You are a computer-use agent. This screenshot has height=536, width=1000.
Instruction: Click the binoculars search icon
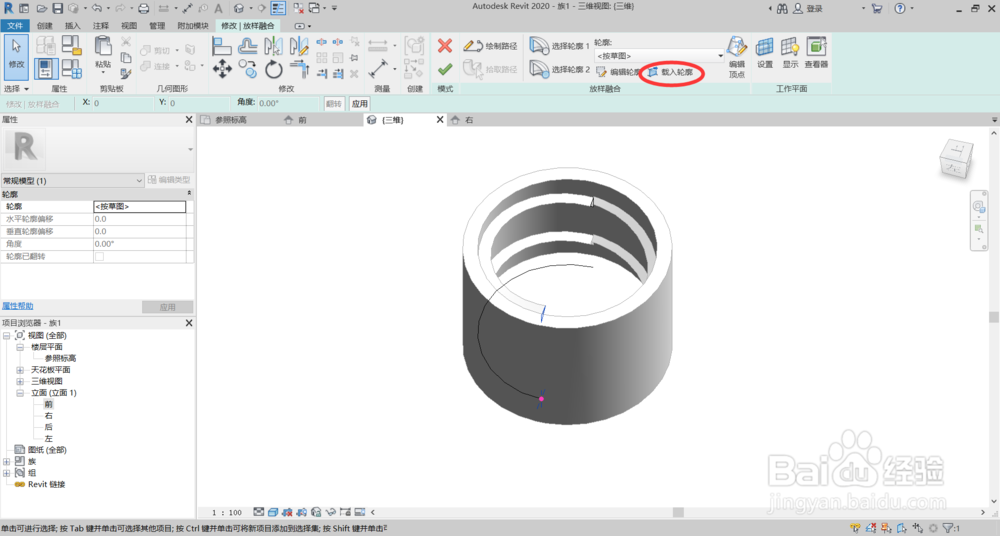pos(782,8)
